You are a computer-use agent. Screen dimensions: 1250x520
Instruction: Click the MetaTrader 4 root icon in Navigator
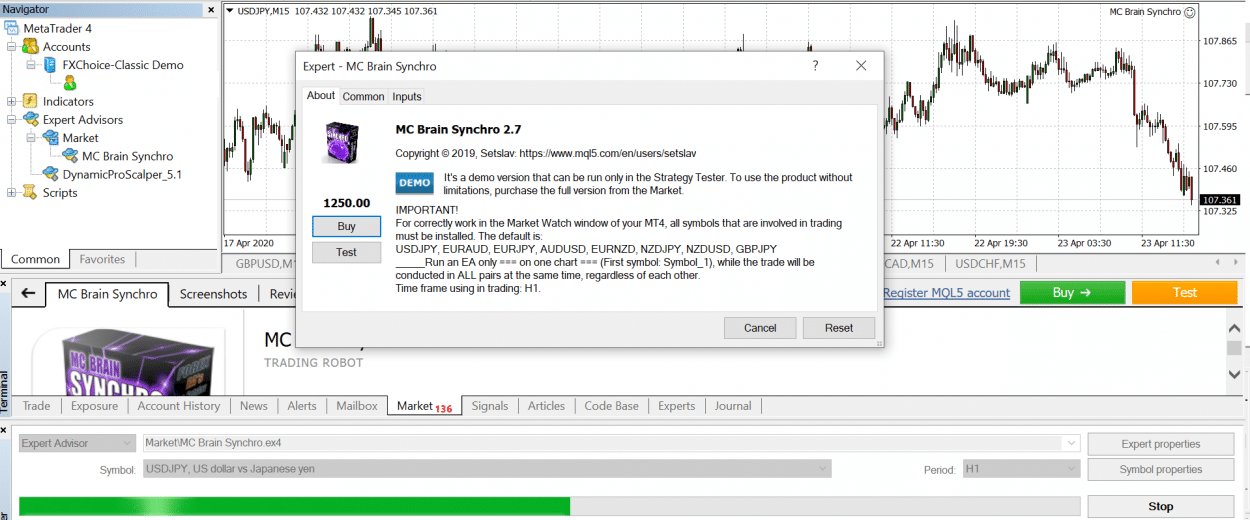(x=11, y=28)
